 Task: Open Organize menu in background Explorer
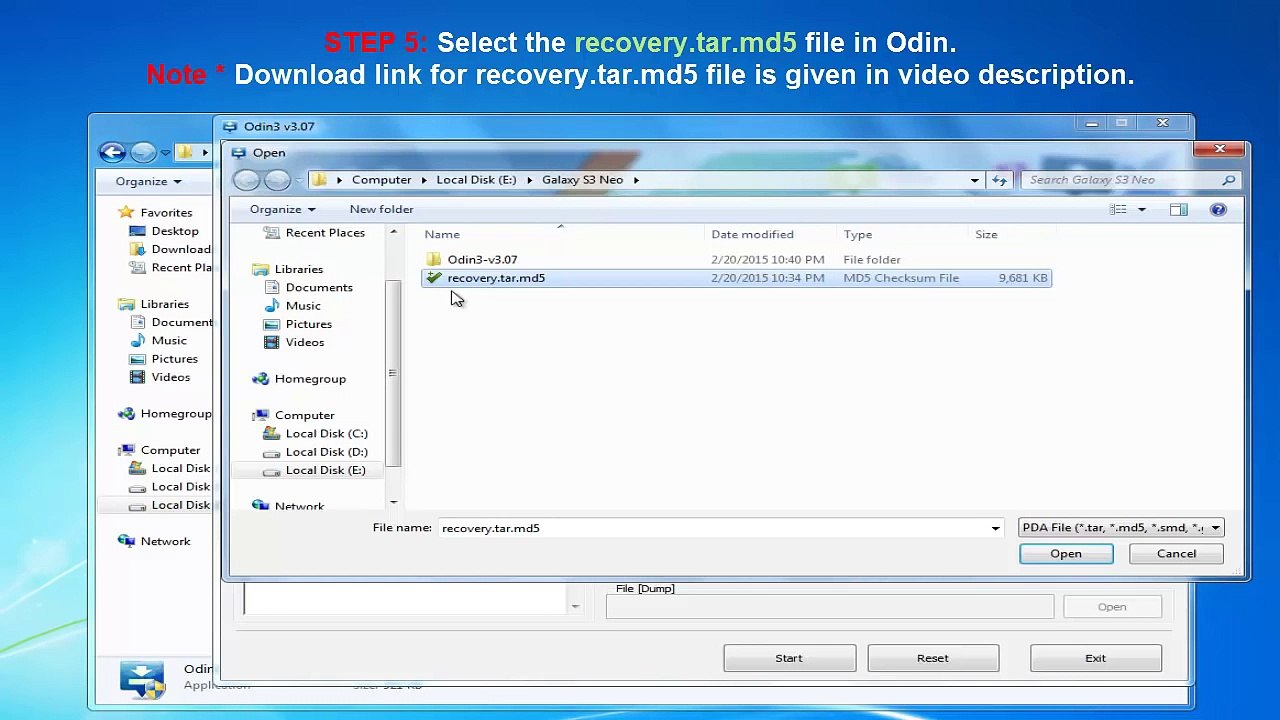pyautogui.click(x=148, y=181)
